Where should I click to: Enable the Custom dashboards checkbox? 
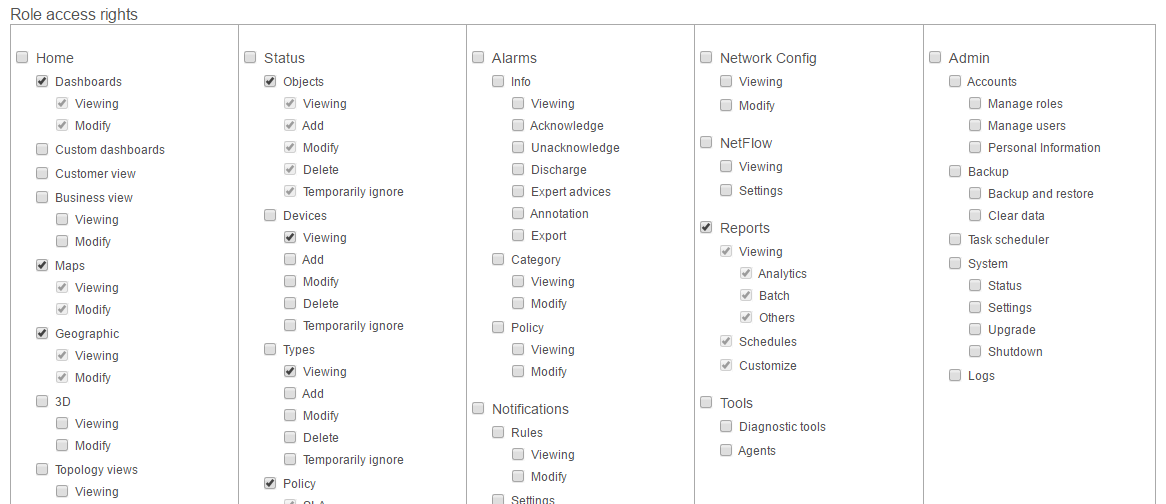42,149
